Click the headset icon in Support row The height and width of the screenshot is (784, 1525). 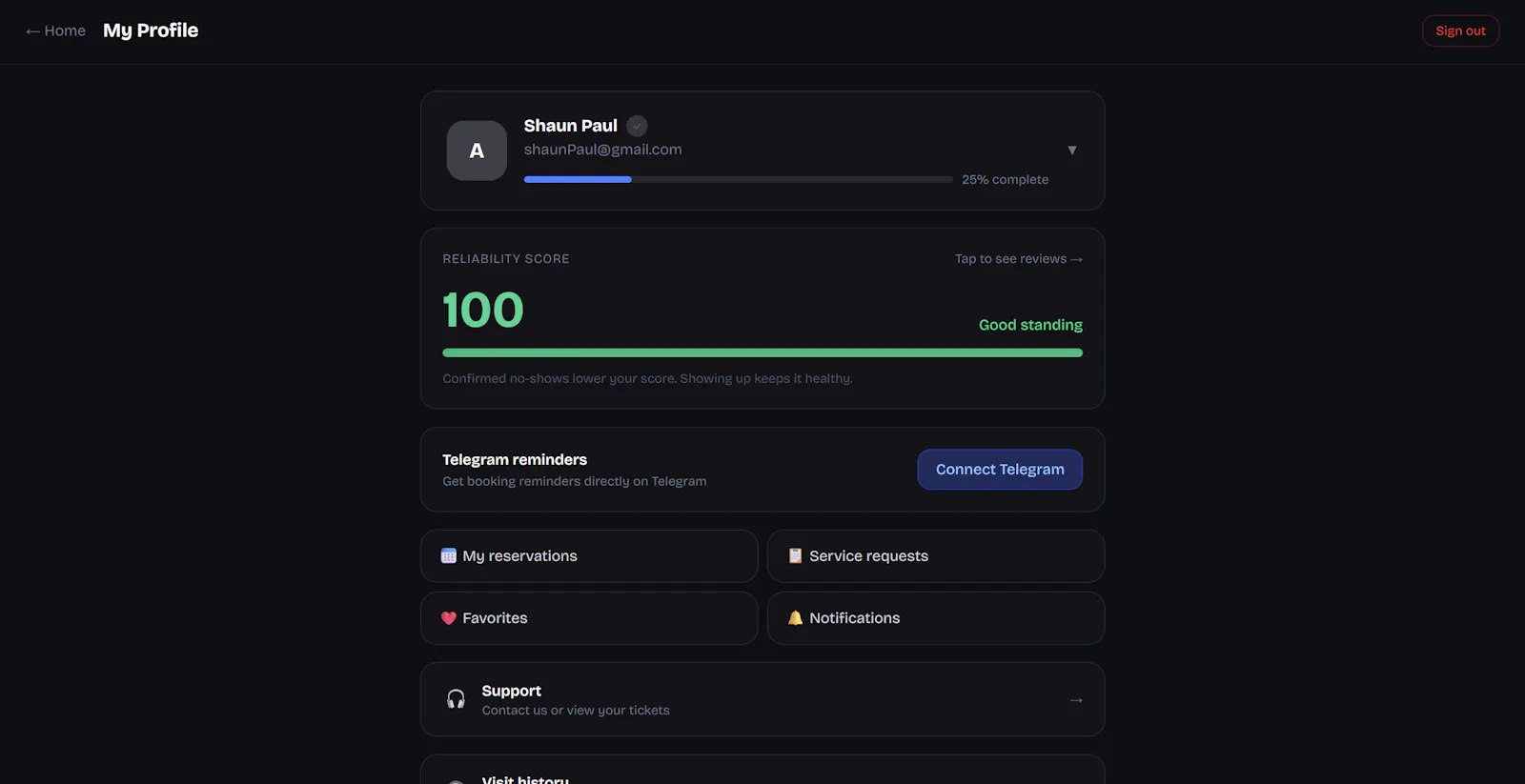tap(457, 699)
